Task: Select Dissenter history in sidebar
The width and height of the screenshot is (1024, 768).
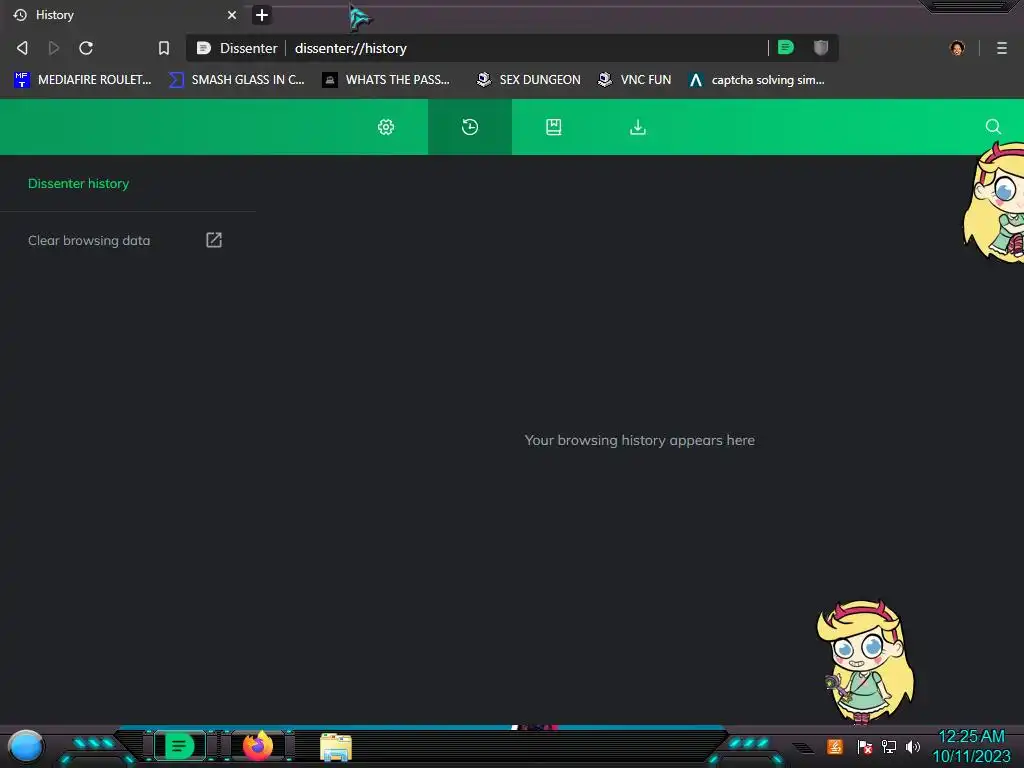Action: click(78, 184)
